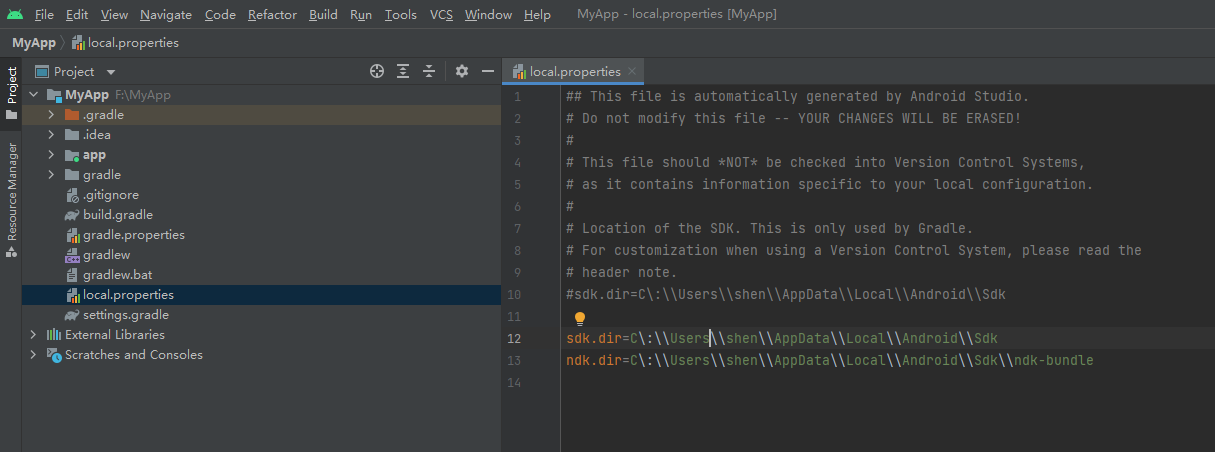The width and height of the screenshot is (1215, 452).
Task: Click commented #sdk.dir line 10
Action: pyautogui.click(x=786, y=294)
